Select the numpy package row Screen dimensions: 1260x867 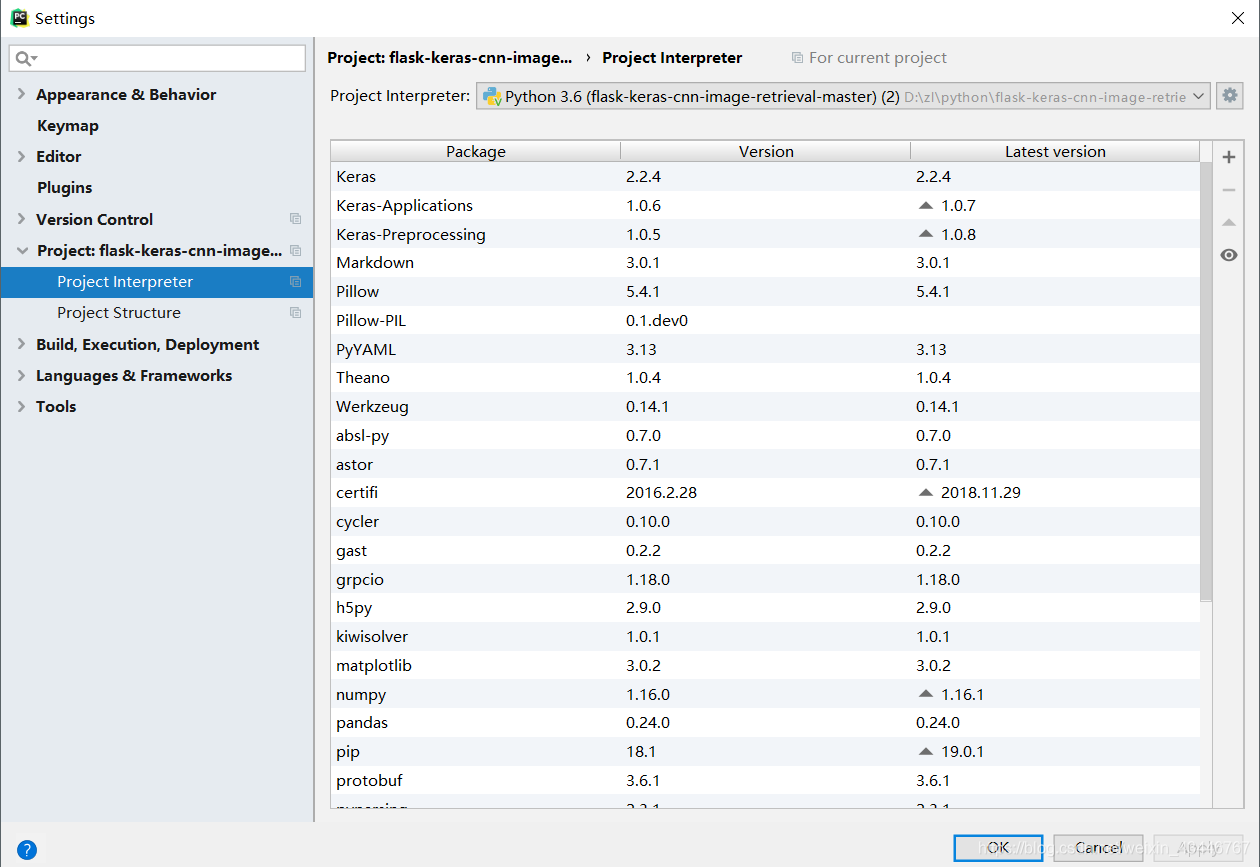coord(766,694)
